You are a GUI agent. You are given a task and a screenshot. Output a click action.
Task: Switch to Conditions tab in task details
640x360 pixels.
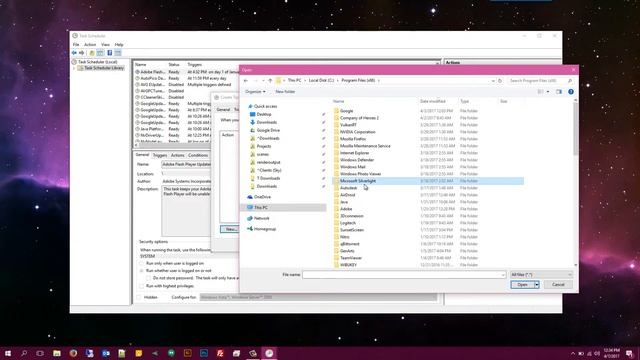point(198,156)
